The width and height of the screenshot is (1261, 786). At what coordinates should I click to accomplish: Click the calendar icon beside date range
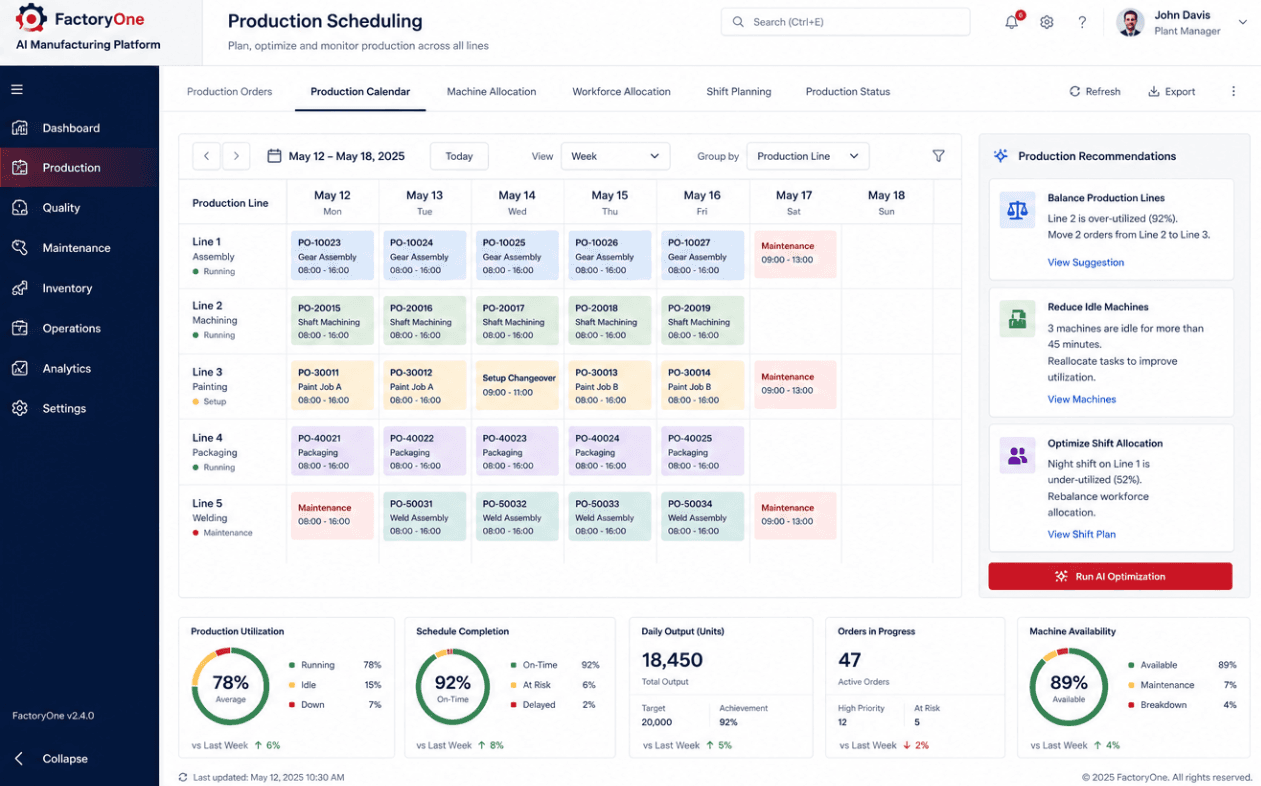[x=274, y=156]
